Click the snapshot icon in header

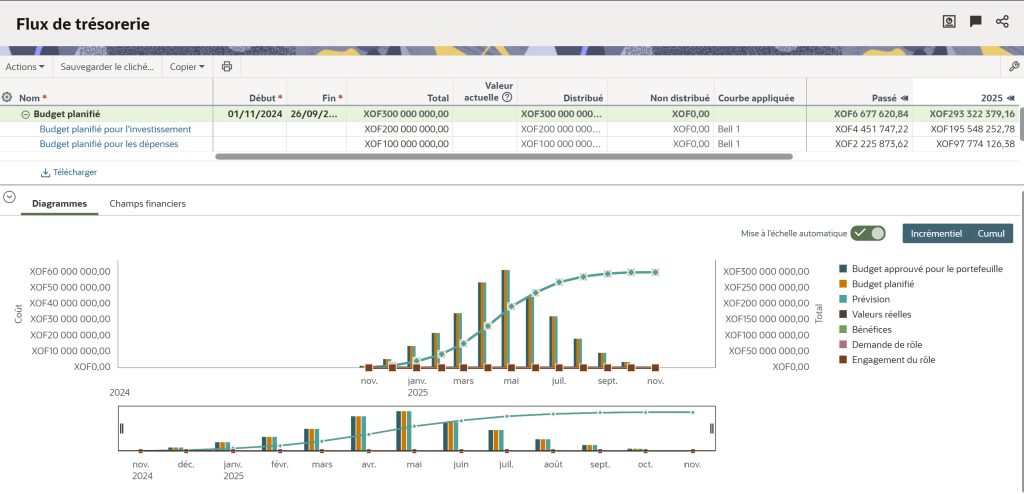tap(949, 22)
